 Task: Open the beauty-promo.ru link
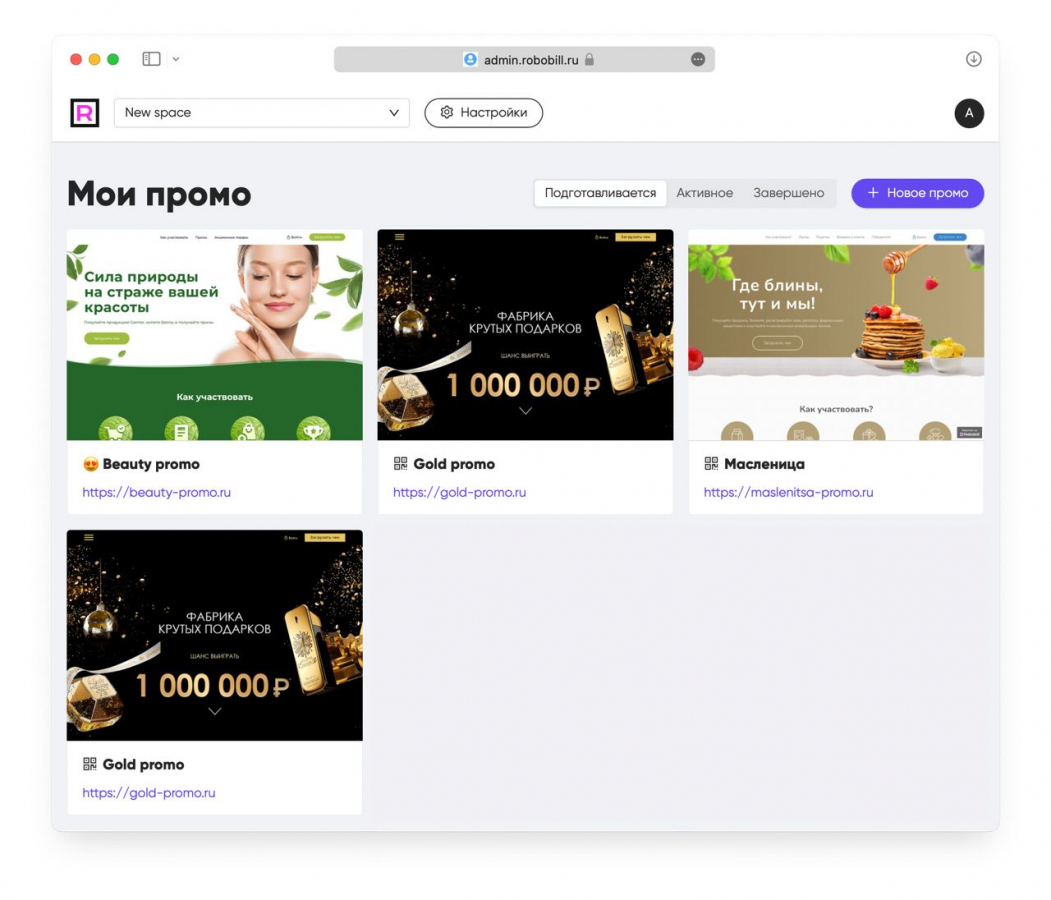point(156,492)
